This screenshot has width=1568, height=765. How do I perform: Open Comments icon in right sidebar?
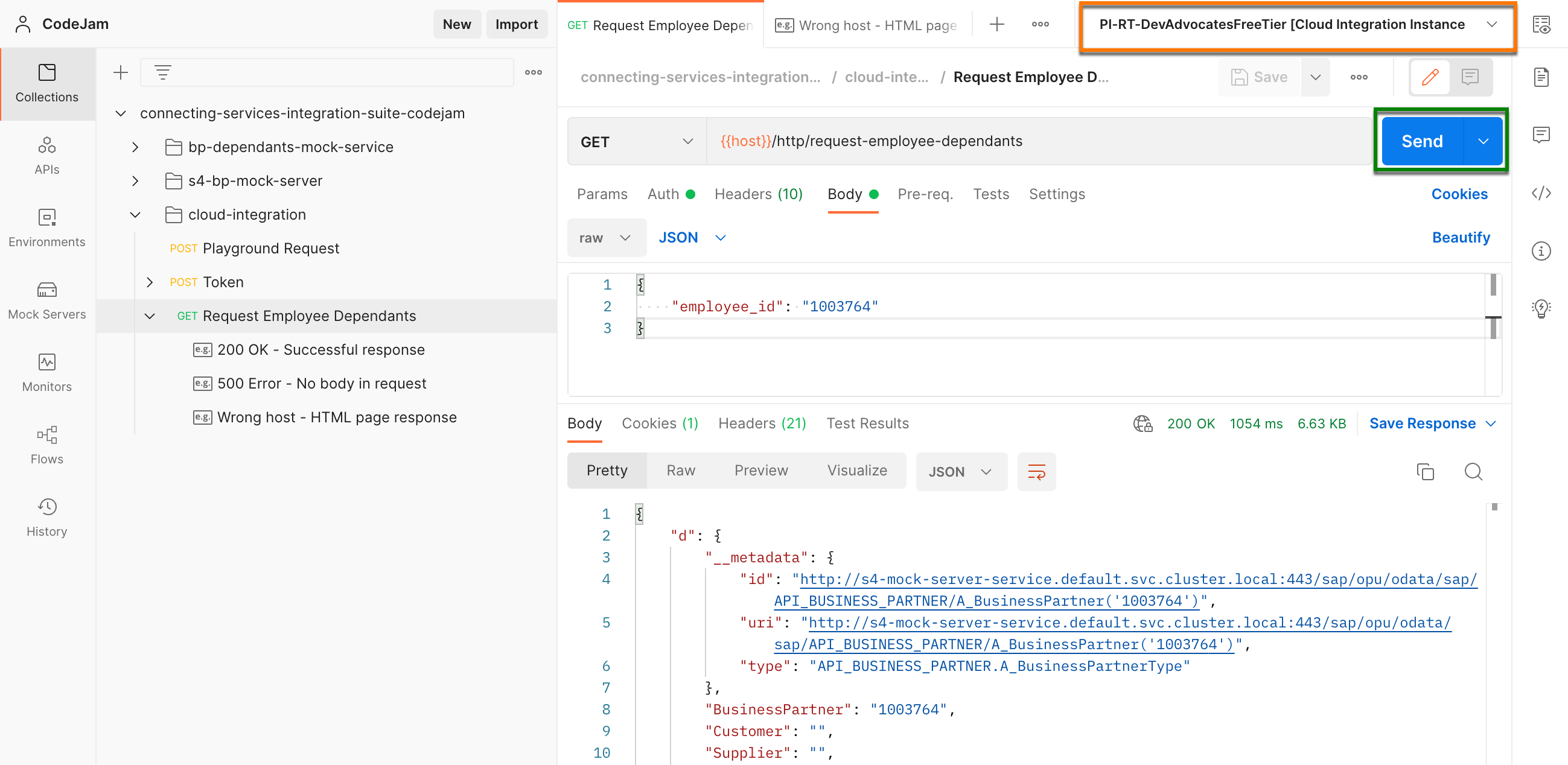click(1541, 135)
